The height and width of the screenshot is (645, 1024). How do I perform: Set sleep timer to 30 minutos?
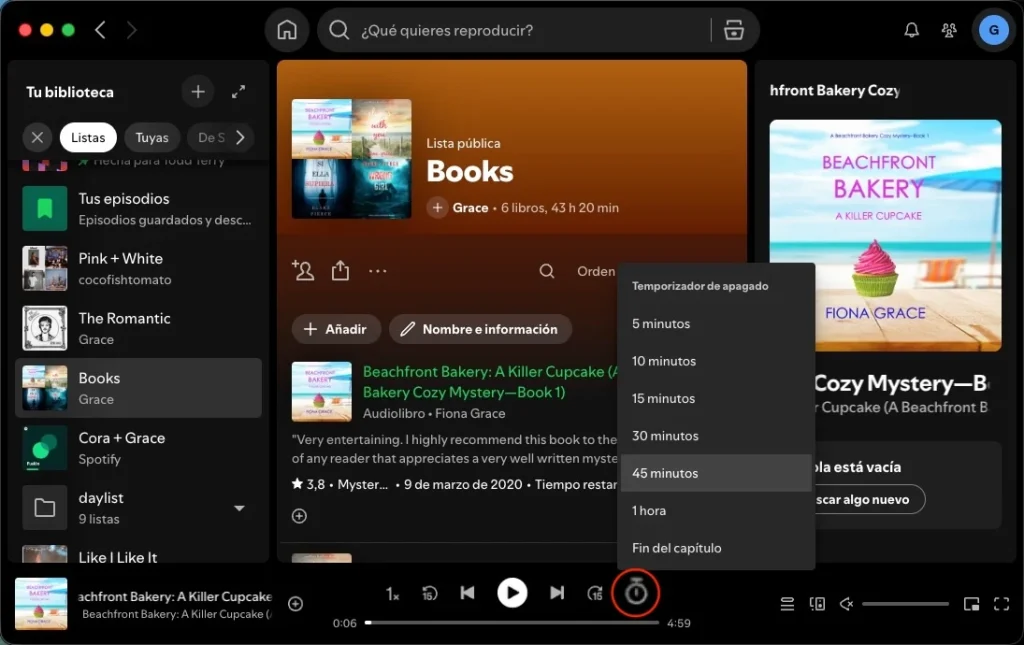click(x=716, y=435)
